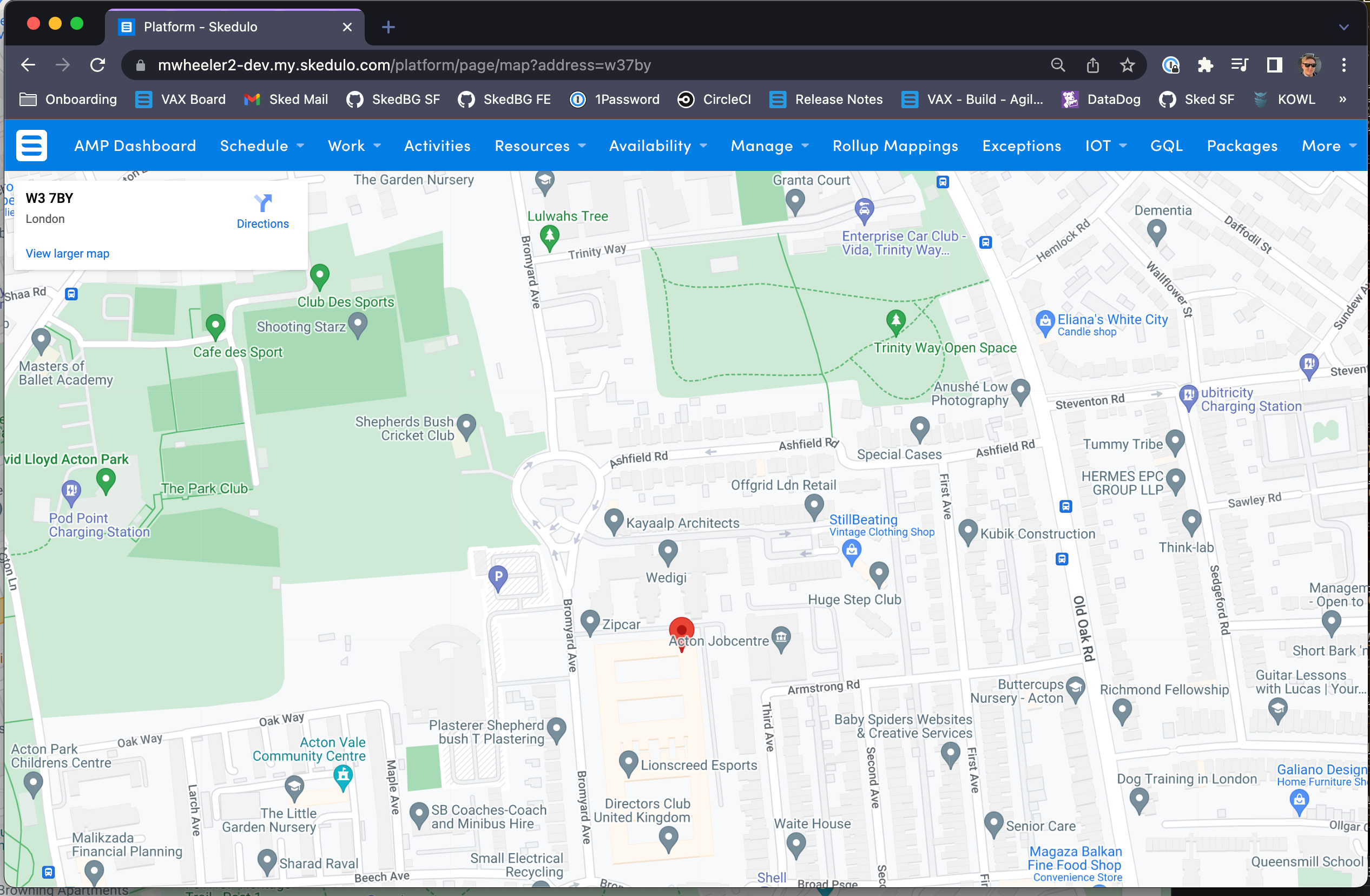
Task: Click the View larger map link
Action: [67, 253]
